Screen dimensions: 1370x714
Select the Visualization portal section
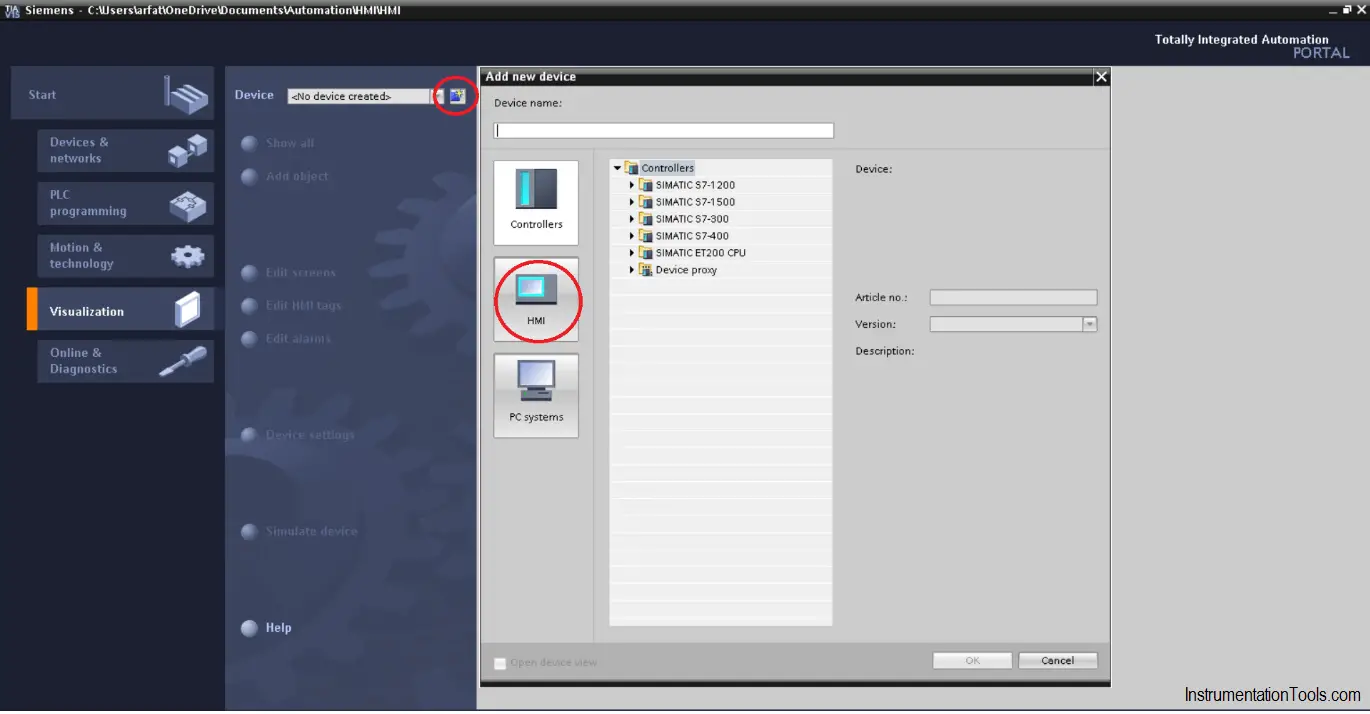[120, 309]
